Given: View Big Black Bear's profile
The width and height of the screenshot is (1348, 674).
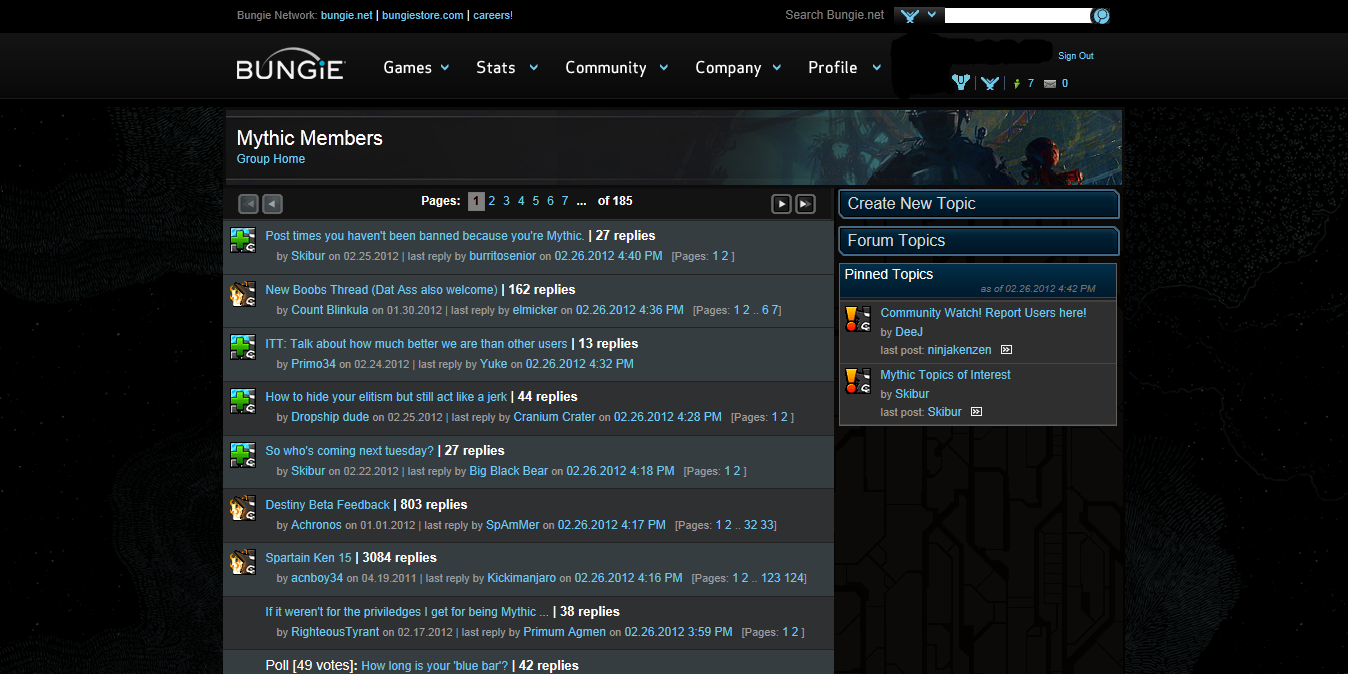Looking at the screenshot, I should coord(509,471).
